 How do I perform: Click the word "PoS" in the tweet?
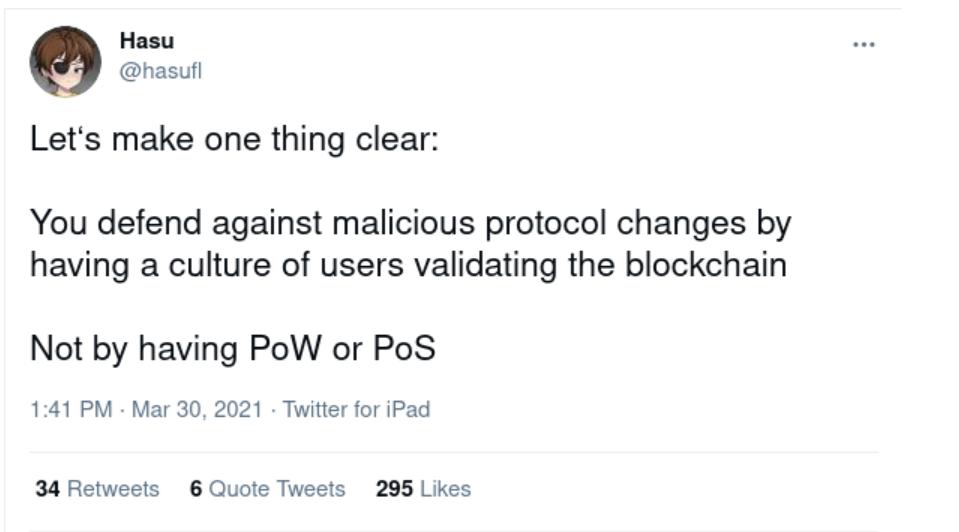click(404, 349)
